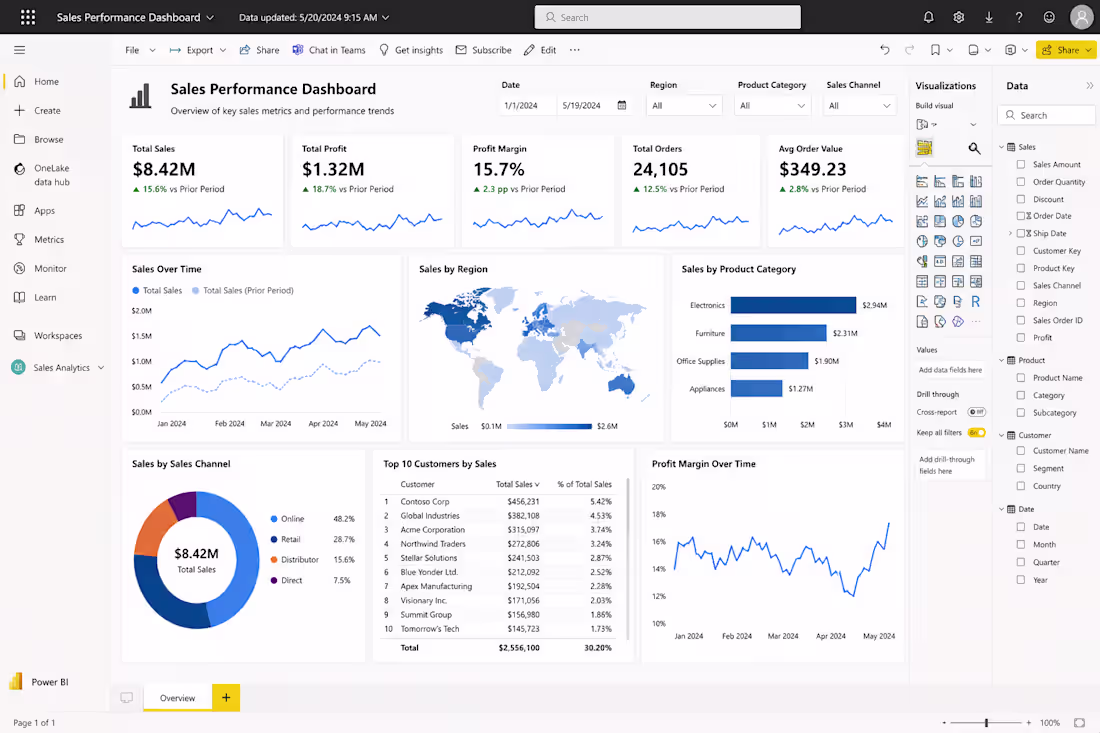Choose the pie chart visual icon
The image size is (1100, 733).
point(958,221)
